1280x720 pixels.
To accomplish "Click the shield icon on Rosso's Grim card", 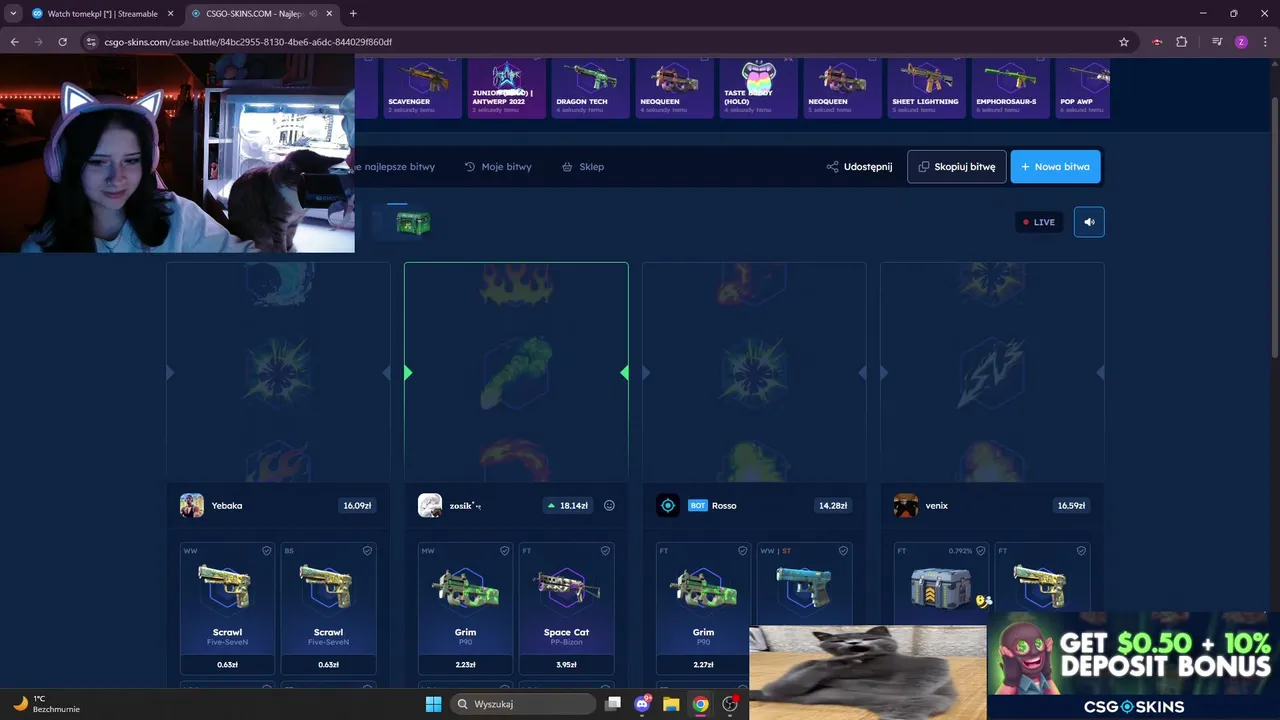I will click(x=743, y=550).
